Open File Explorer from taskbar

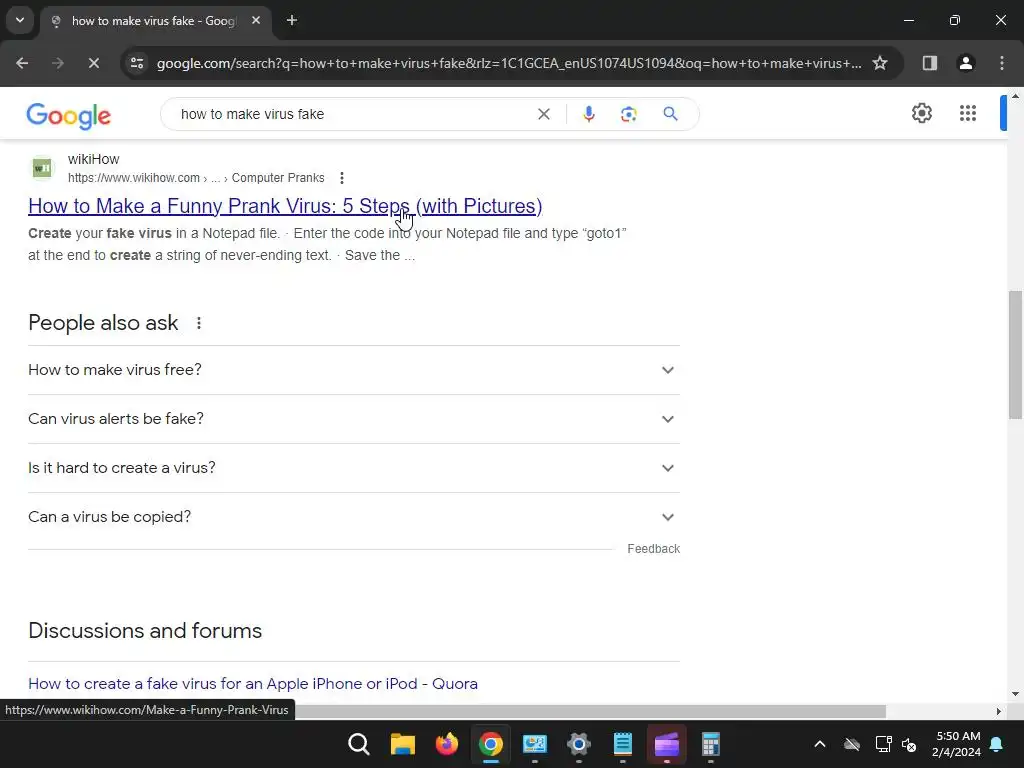pyautogui.click(x=402, y=744)
